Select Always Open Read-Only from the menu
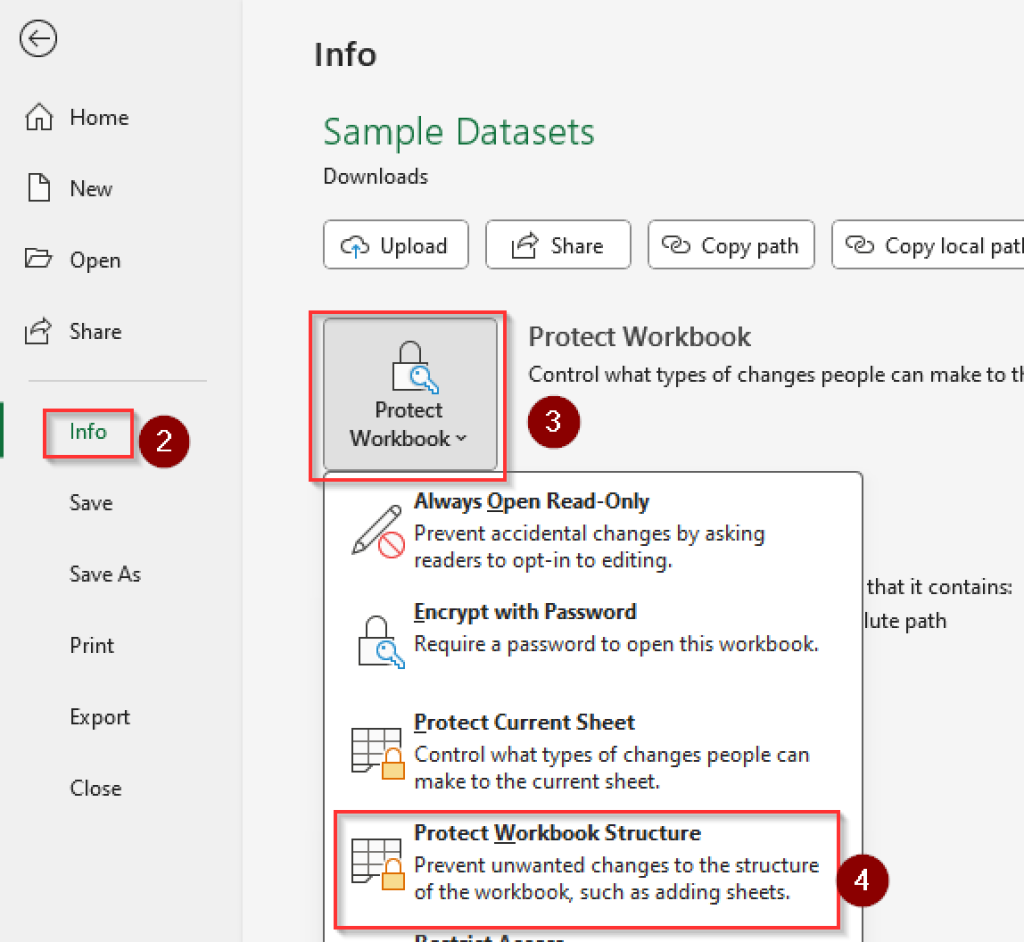Viewport: 1024px width, 942px height. point(531,501)
